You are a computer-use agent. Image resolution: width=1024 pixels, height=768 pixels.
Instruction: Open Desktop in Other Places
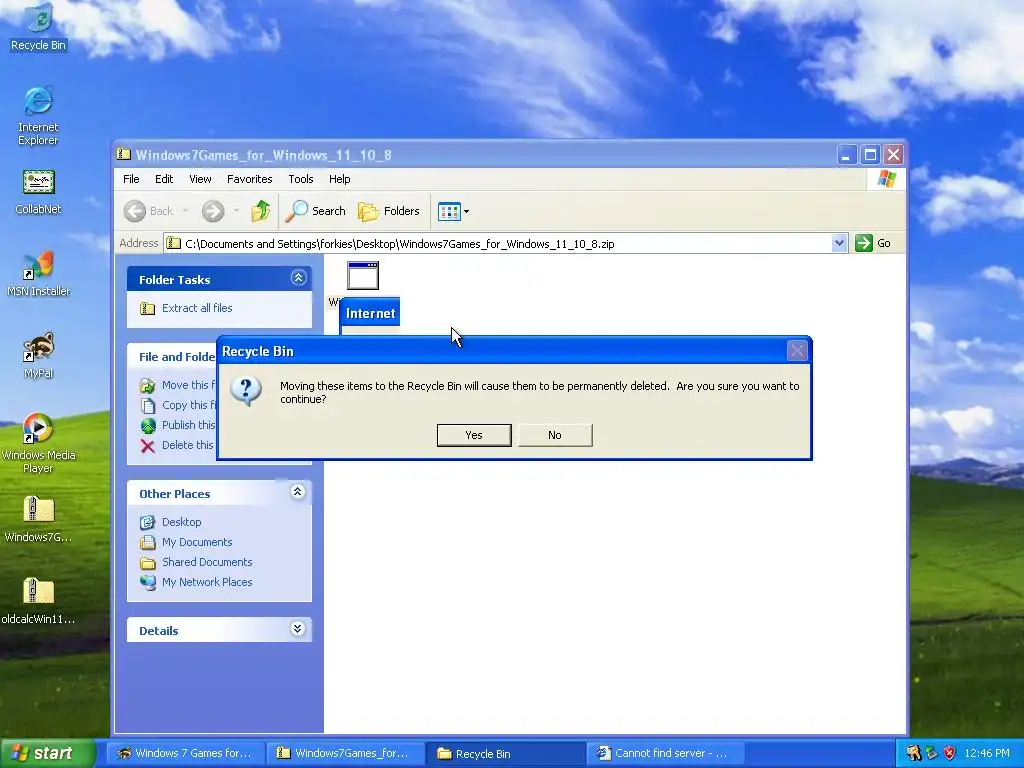pos(182,522)
